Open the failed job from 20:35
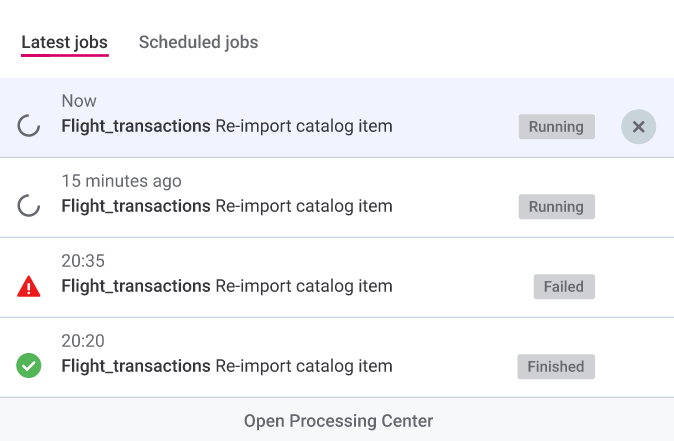This screenshot has height=441, width=674. click(227, 287)
